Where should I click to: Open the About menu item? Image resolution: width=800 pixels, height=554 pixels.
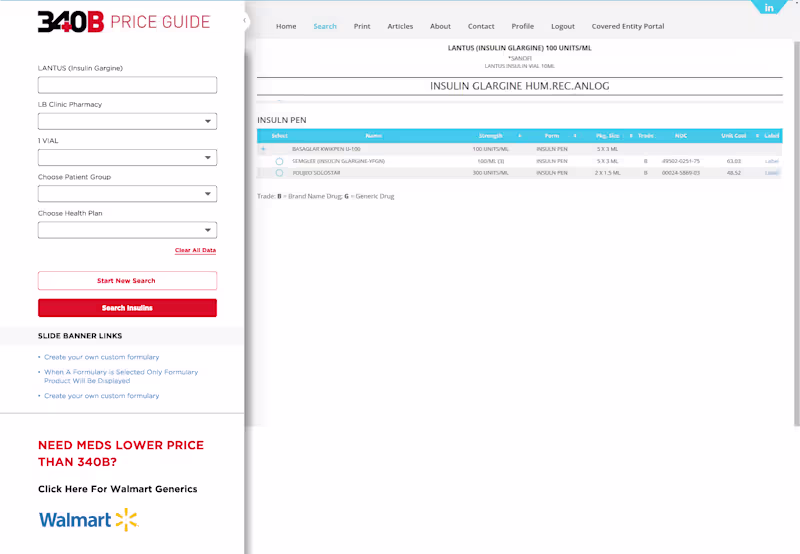click(440, 26)
